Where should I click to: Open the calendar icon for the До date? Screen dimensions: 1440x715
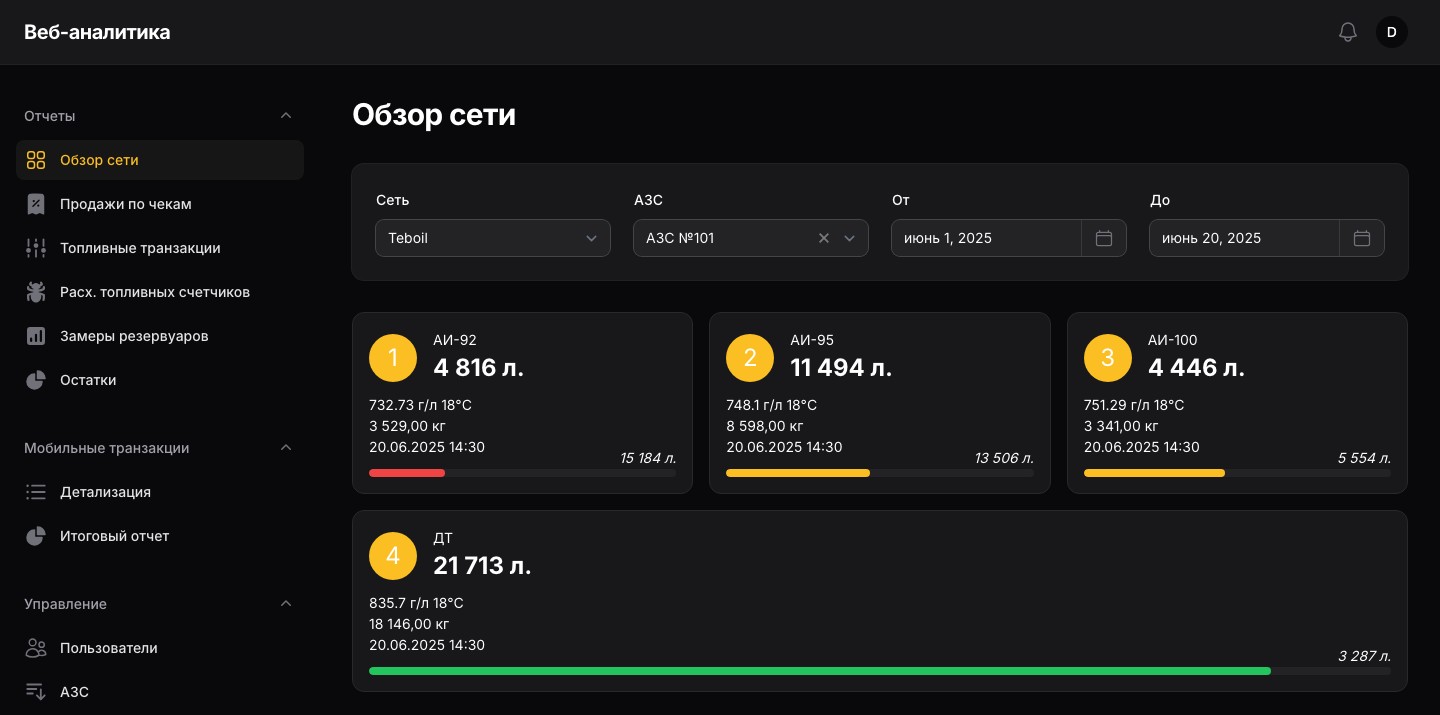[1362, 238]
